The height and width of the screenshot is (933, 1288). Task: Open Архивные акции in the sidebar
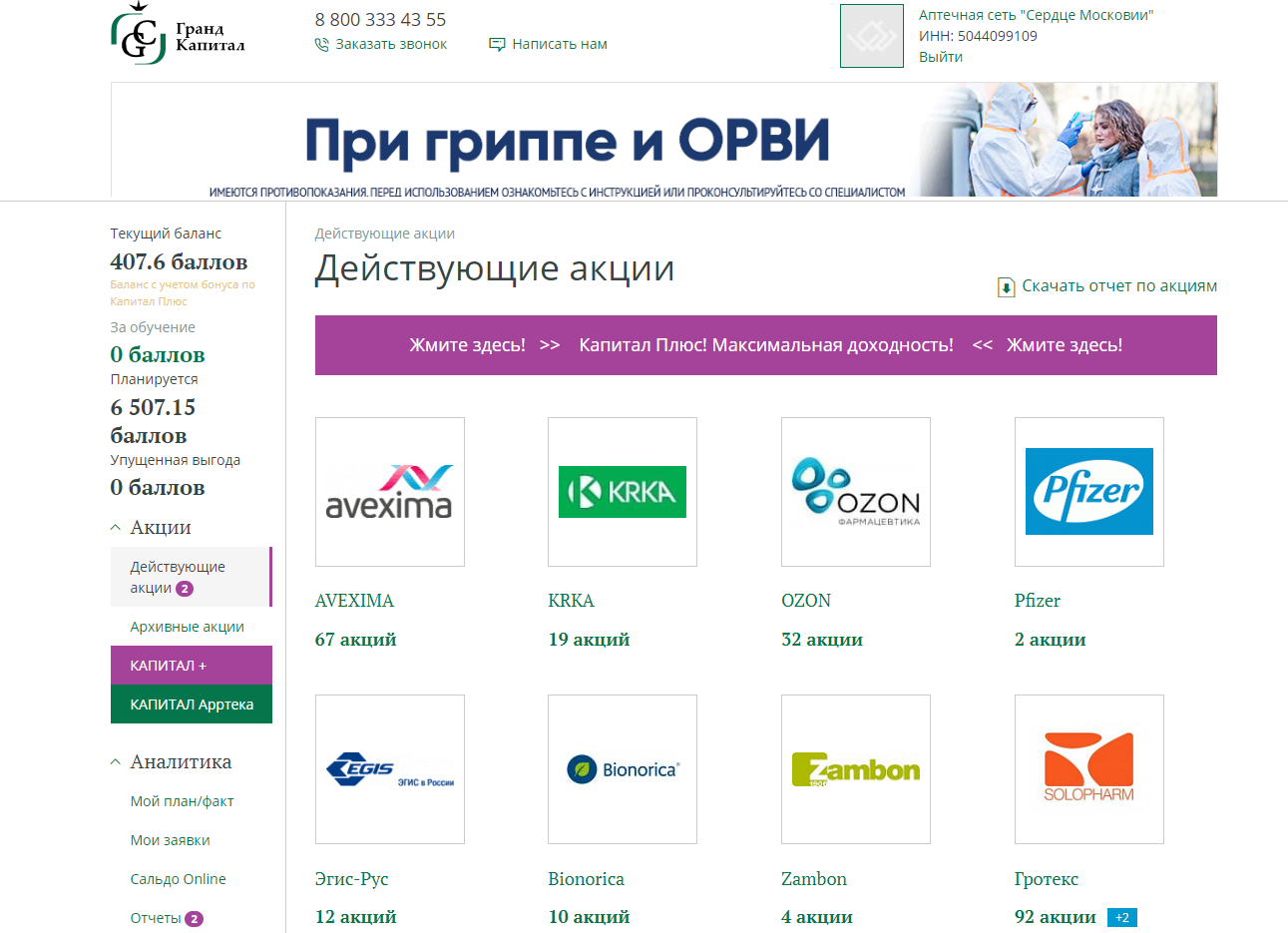click(x=188, y=627)
